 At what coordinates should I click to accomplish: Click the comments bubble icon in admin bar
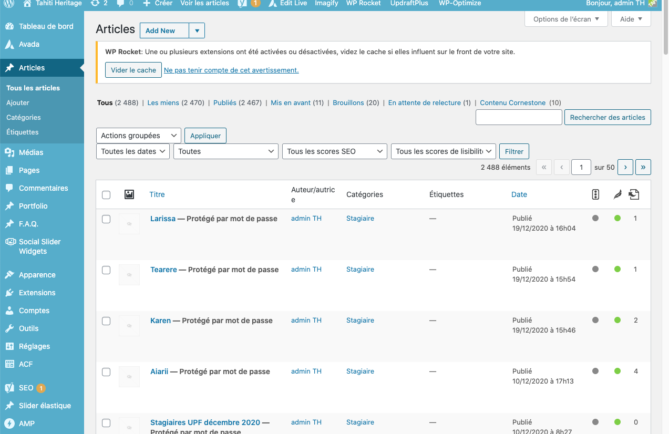click(120, 3)
